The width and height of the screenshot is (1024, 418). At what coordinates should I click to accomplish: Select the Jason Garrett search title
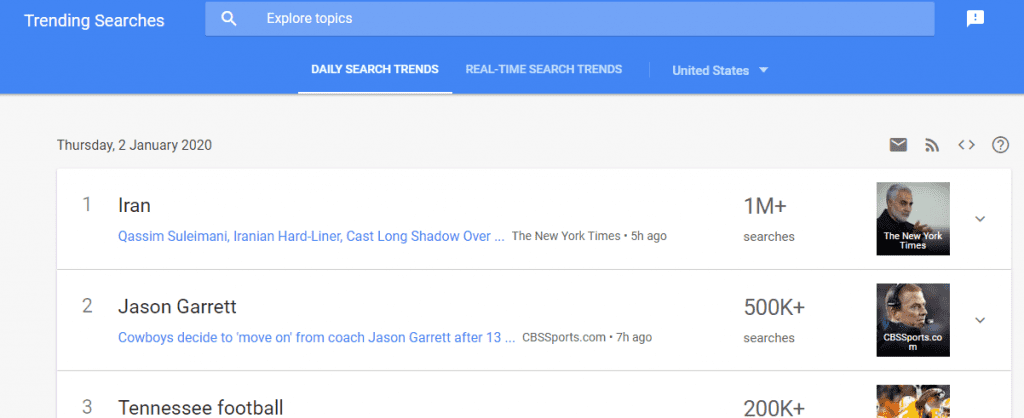tap(177, 307)
